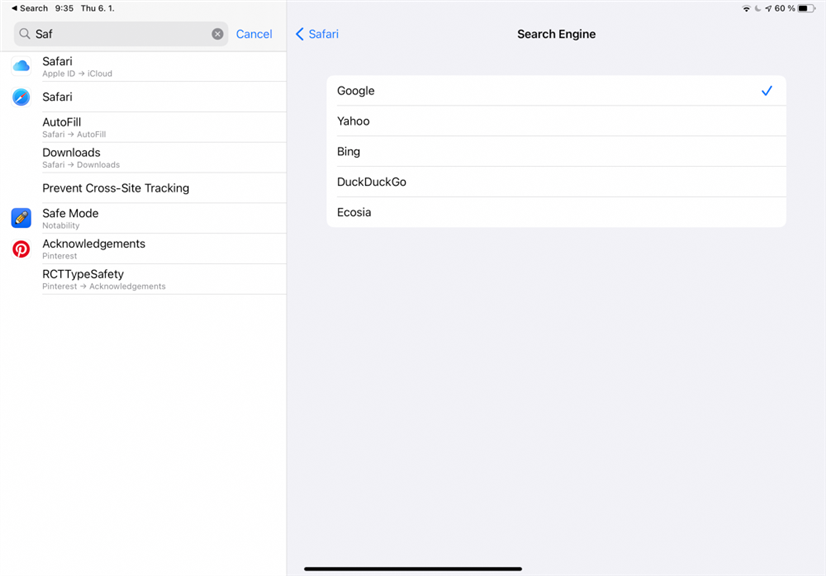Viewport: 826px width, 576px height.
Task: Tap the Safari compass icon
Action: pyautogui.click(x=21, y=97)
